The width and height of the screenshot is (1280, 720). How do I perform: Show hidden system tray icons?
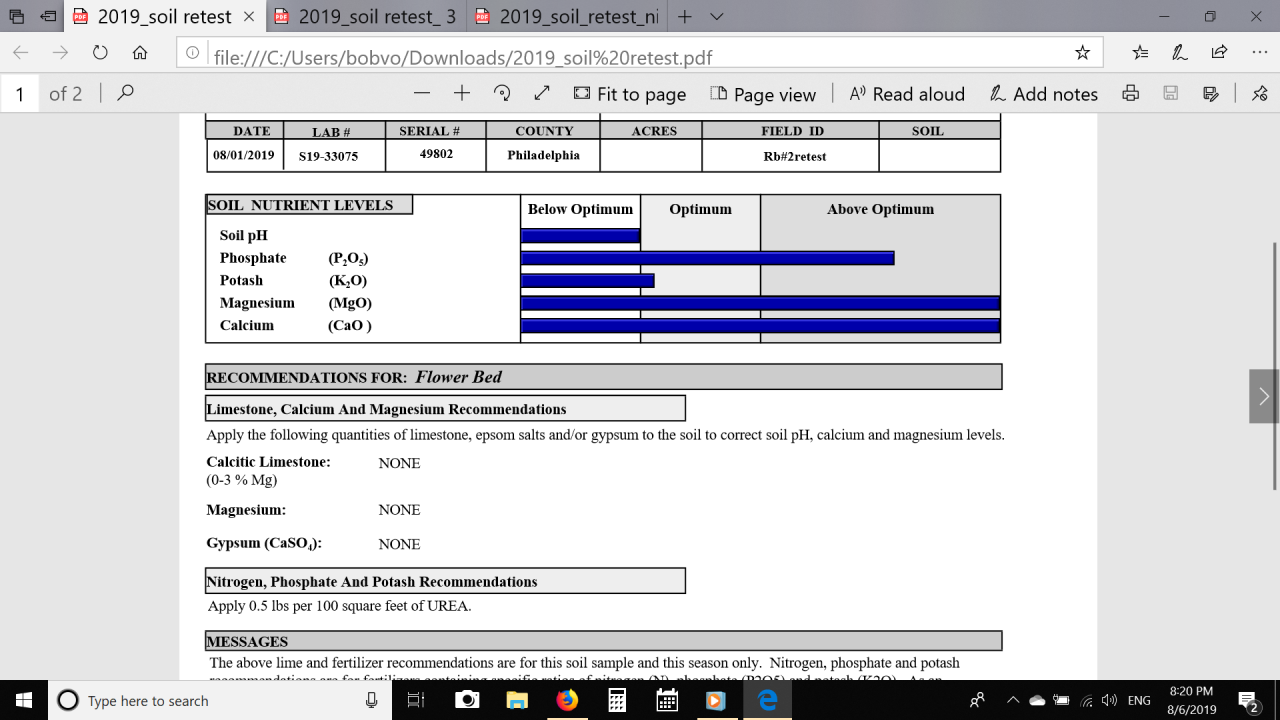tap(1012, 700)
